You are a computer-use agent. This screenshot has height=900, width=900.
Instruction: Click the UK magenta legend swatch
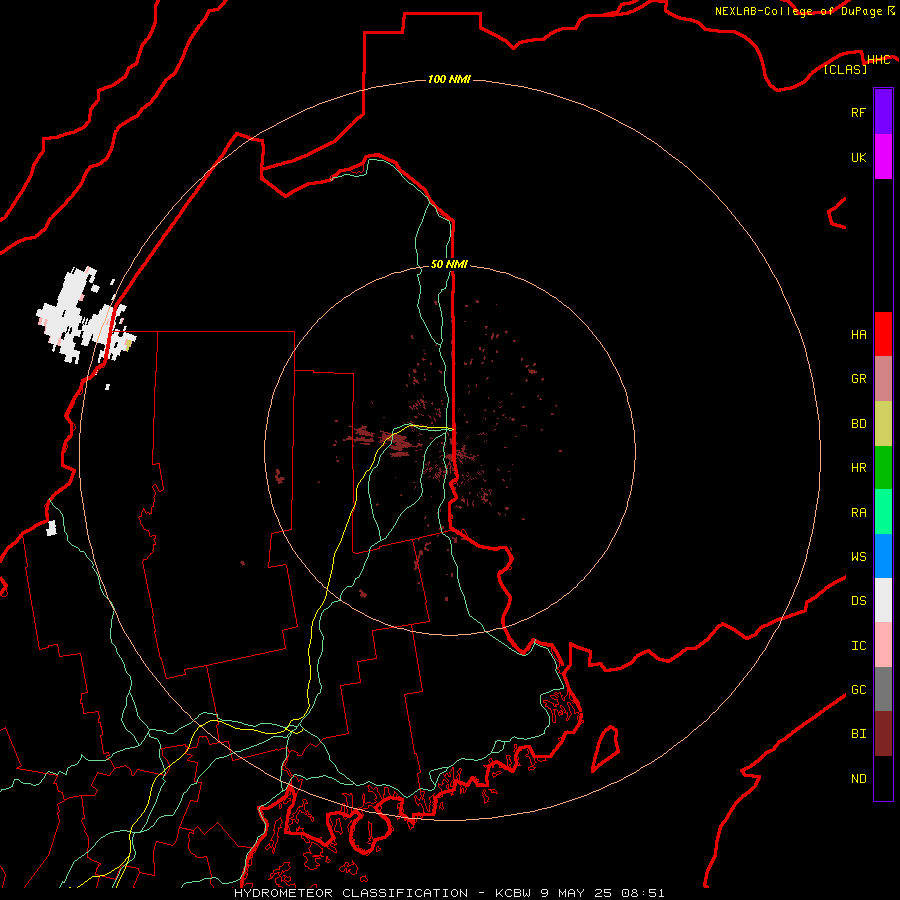coord(883,157)
